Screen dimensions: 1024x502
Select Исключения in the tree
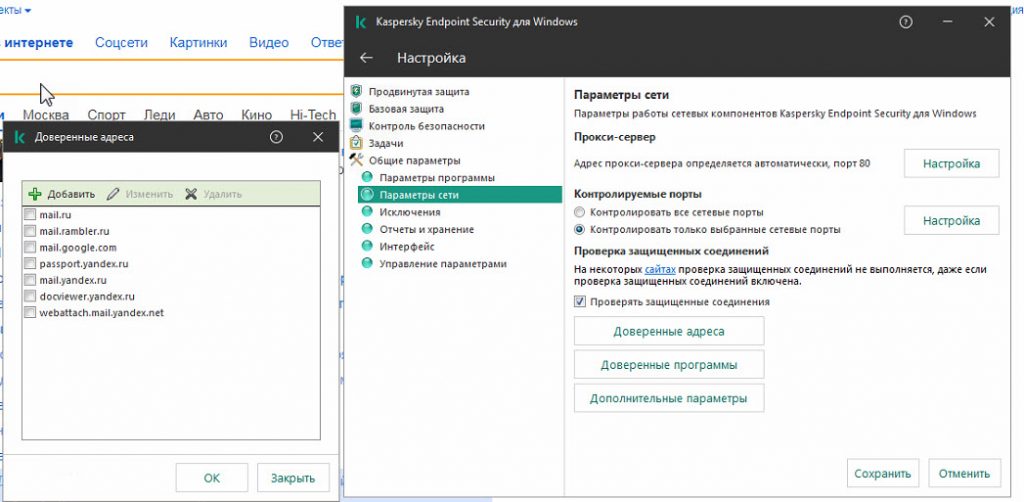tap(409, 212)
